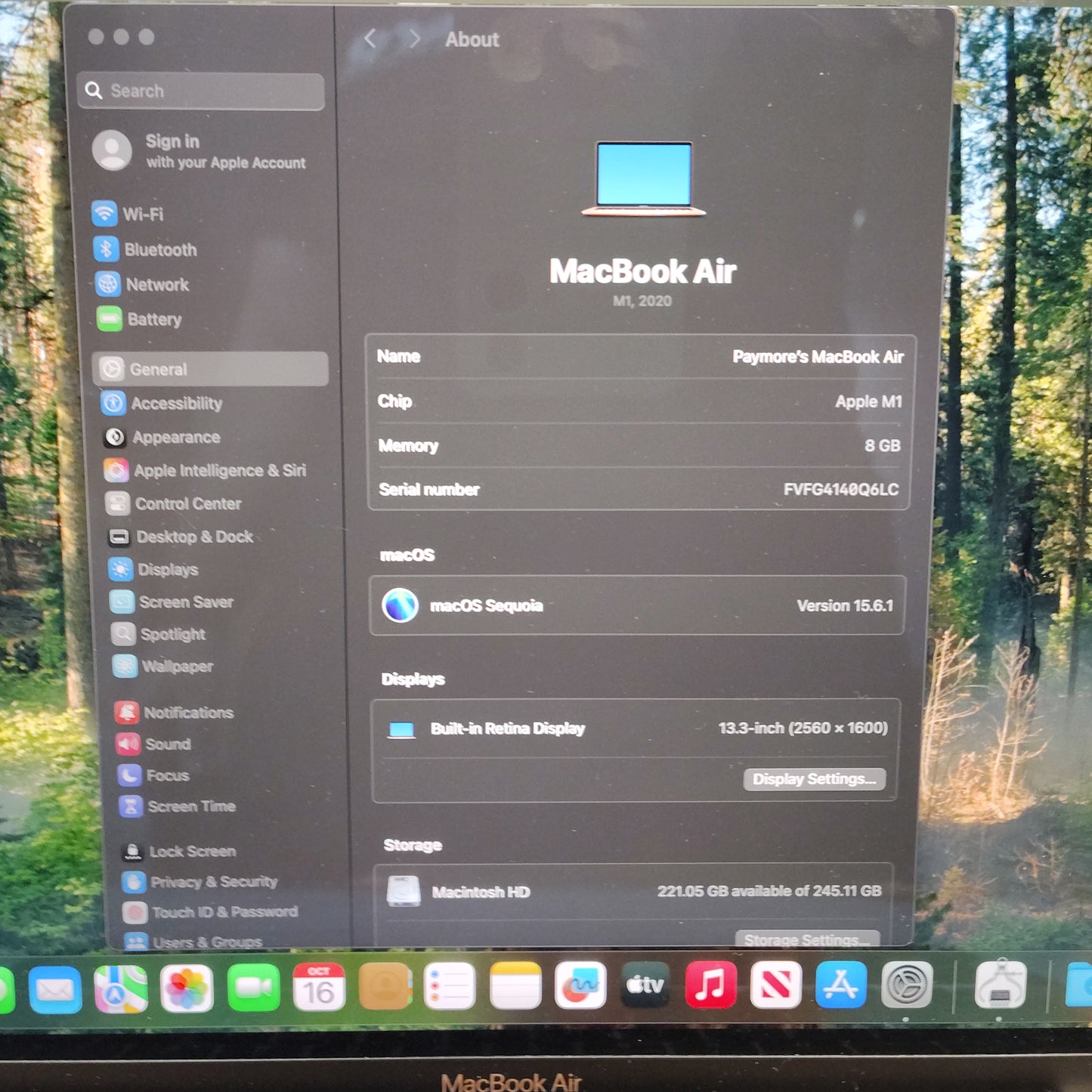Open Calendar from the Dock
This screenshot has height=1092, width=1092.
click(320, 985)
